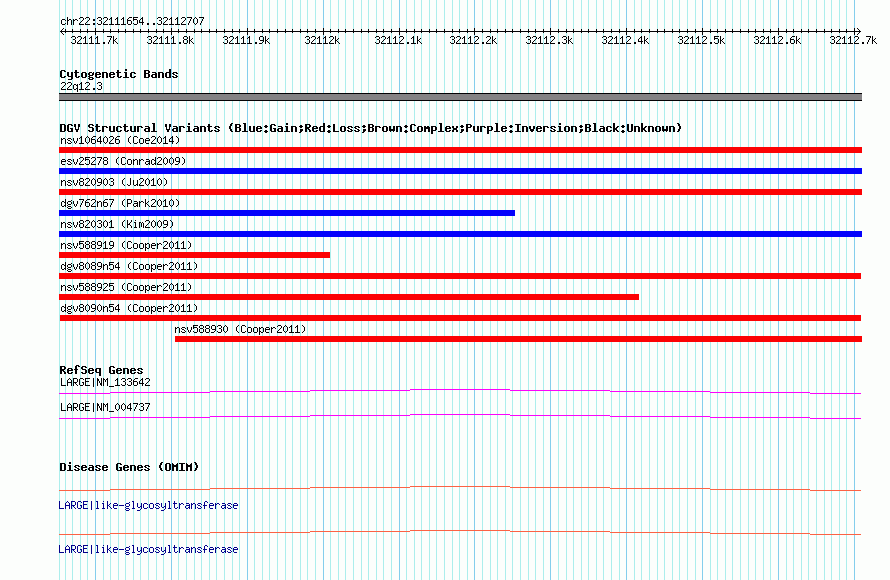Open variant label nsv588925 (Cooper2011)

(x=126, y=287)
